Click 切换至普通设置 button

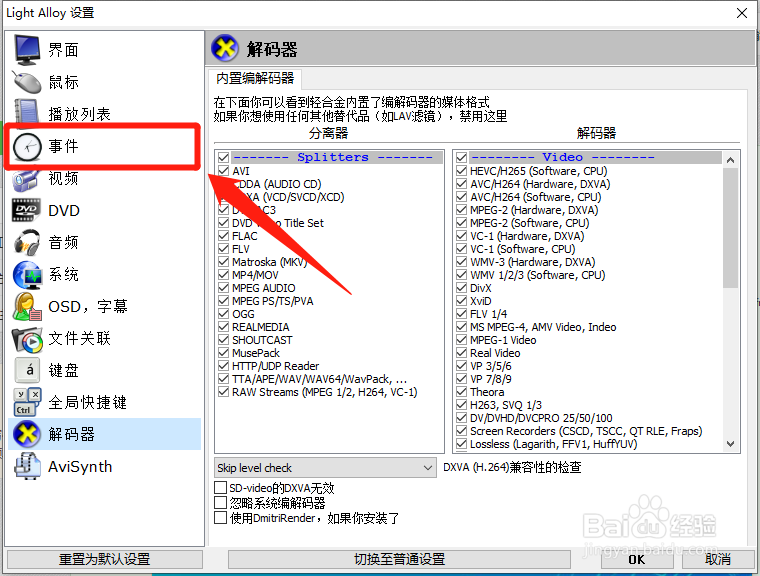pos(399,559)
